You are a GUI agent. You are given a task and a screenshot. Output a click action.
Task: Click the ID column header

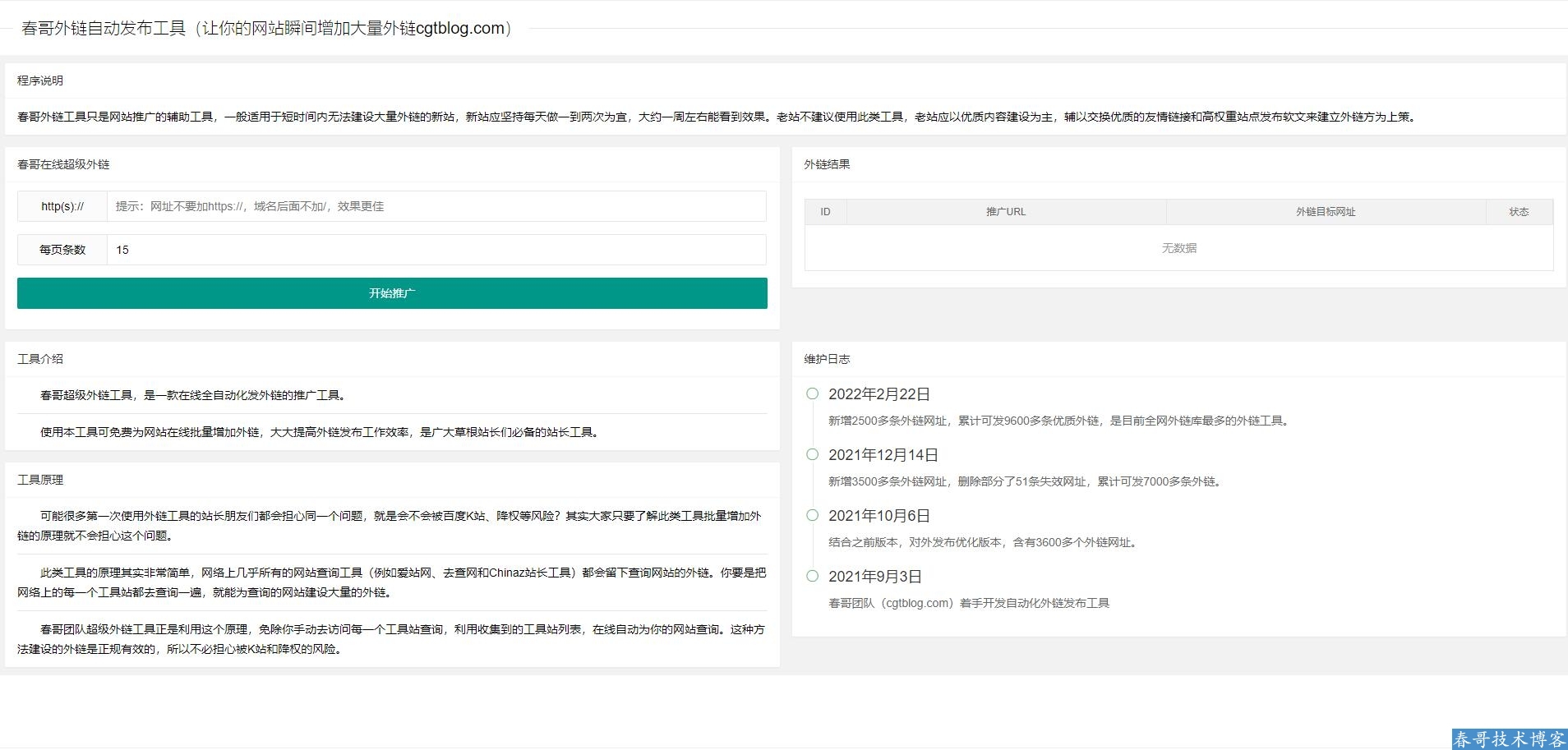click(825, 212)
